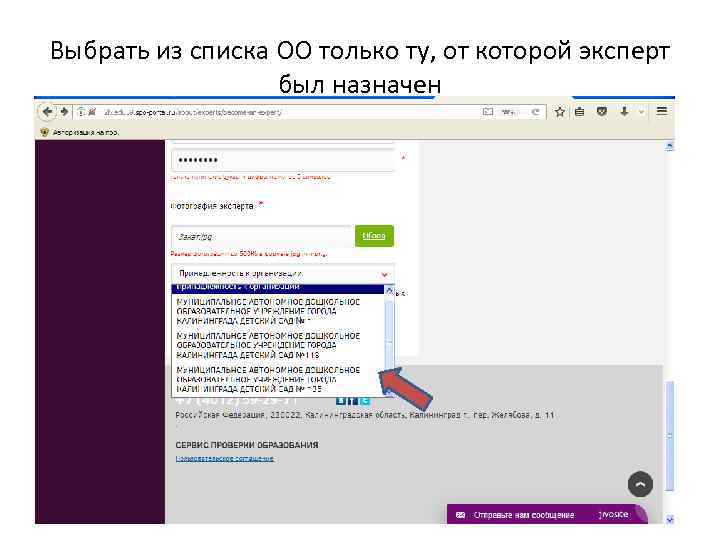This screenshot has width=720, height=540.
Task: Click the toolbar overflow chevron next to downloads
Action: pyautogui.click(x=641, y=112)
